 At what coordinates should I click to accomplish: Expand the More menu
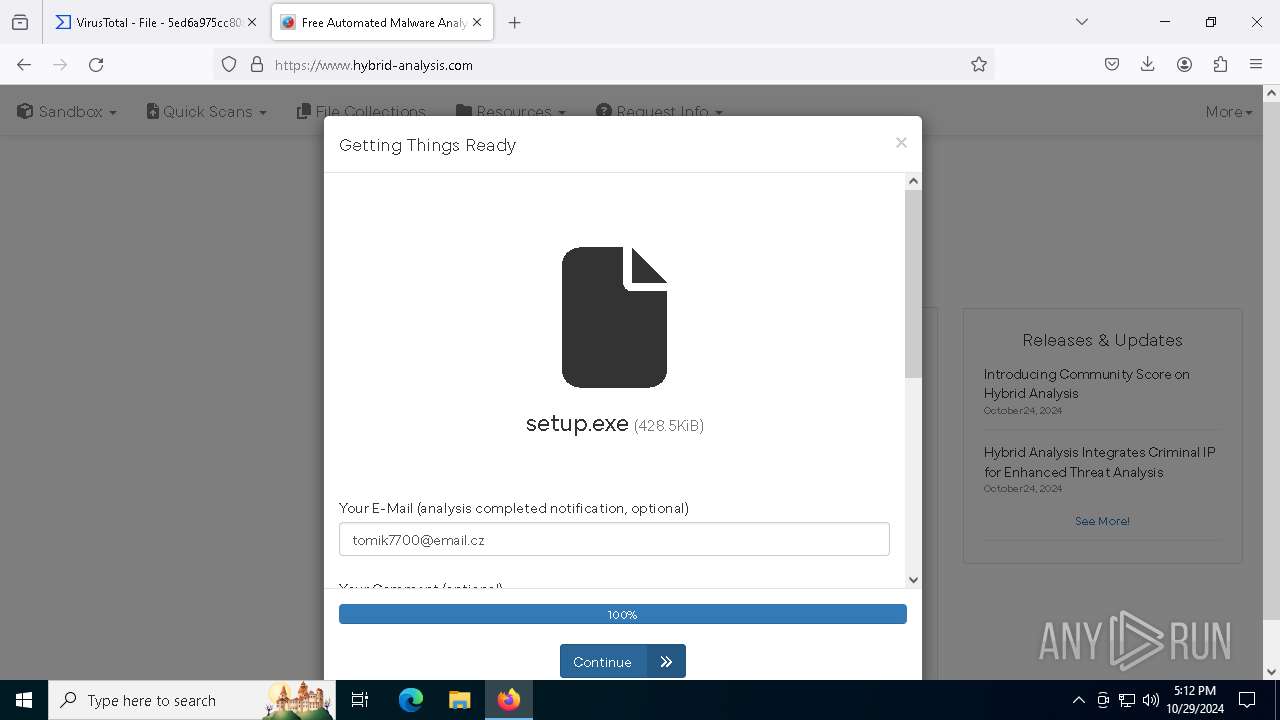click(x=1229, y=111)
